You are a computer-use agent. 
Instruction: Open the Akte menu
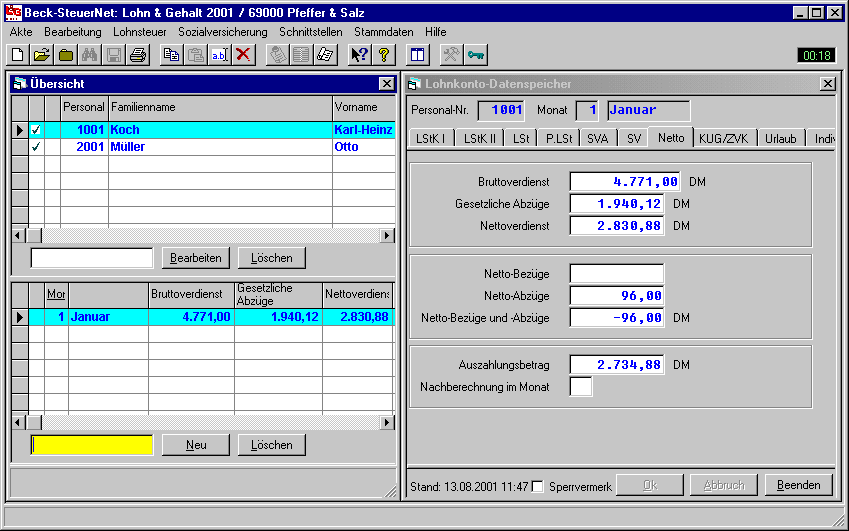[21, 32]
